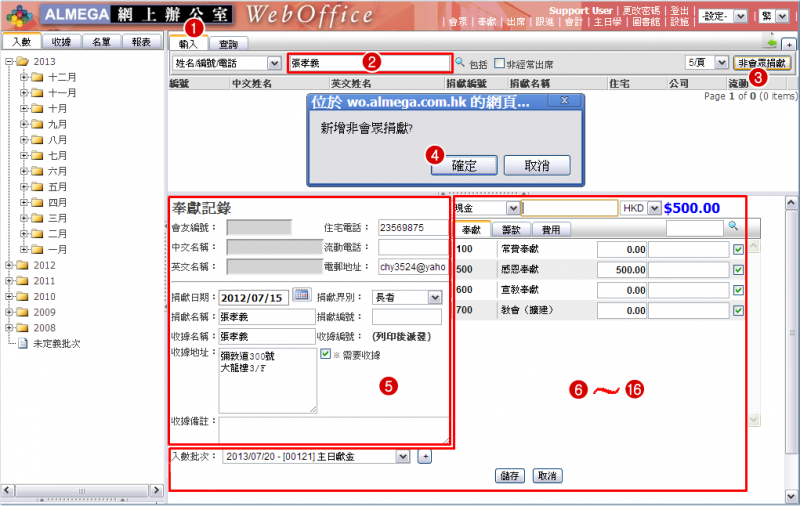
Task: Click the 非會眾捐獻 button
Action: [x=762, y=62]
